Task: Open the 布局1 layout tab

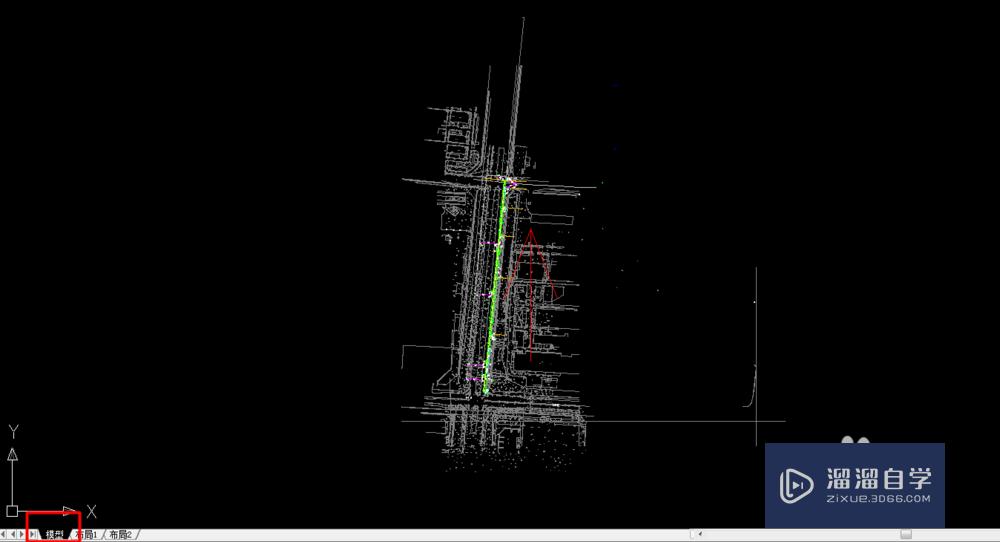Action: click(x=87, y=534)
